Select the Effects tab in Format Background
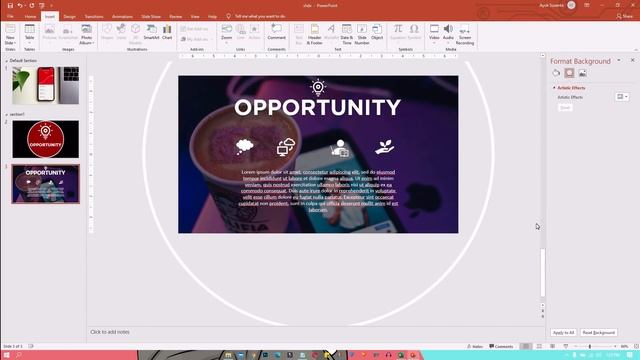This screenshot has height=360, width=640. coord(569,73)
